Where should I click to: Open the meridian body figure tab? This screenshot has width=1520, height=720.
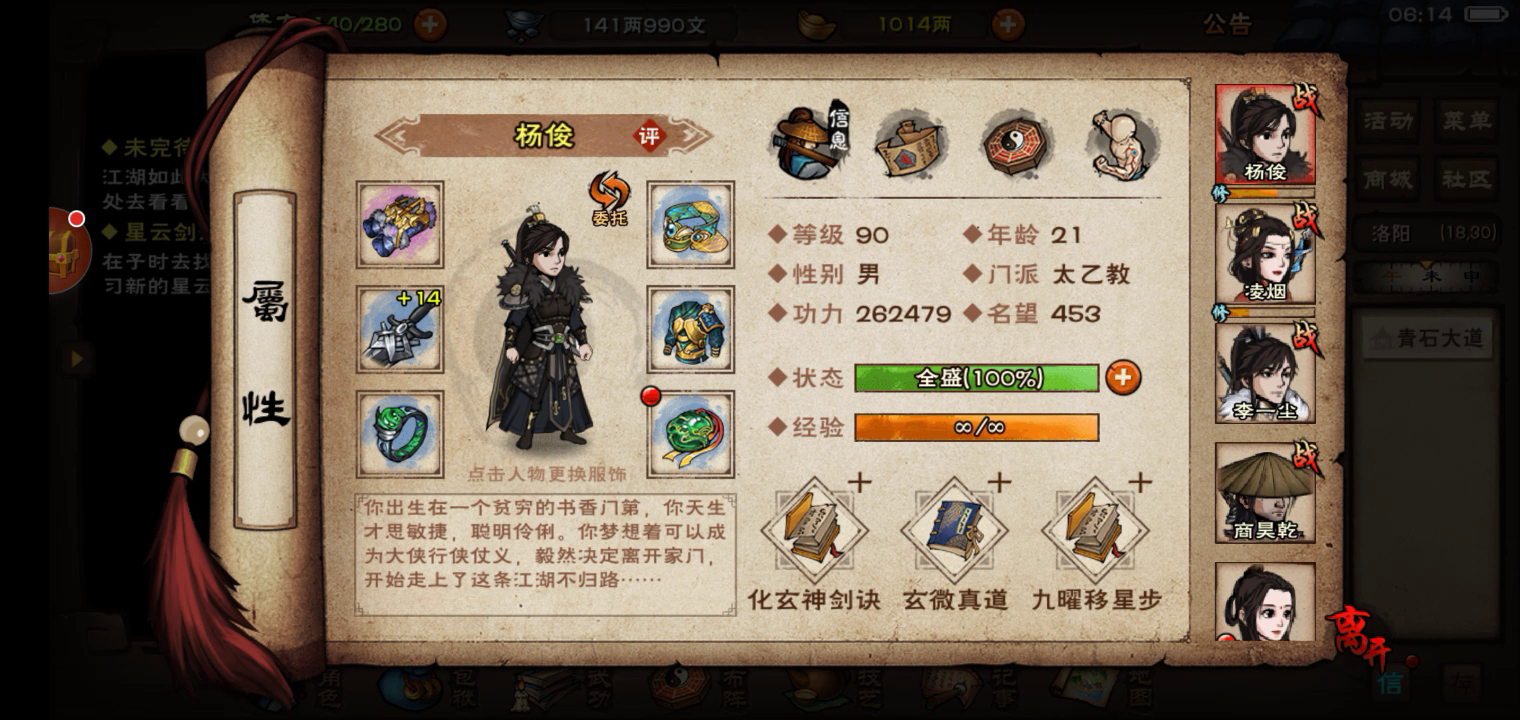click(1123, 143)
